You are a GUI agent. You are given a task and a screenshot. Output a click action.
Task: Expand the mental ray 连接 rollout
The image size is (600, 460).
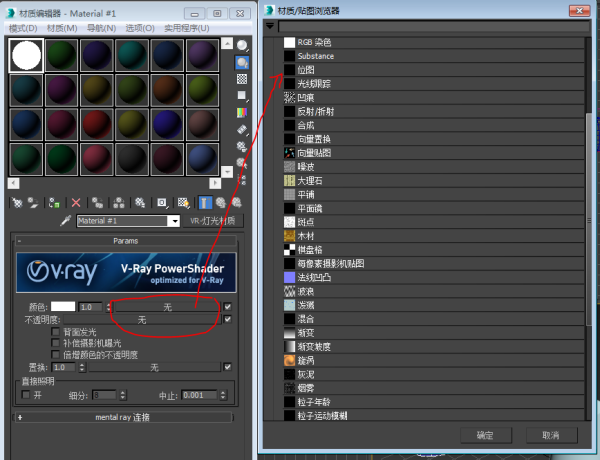[x=123, y=417]
